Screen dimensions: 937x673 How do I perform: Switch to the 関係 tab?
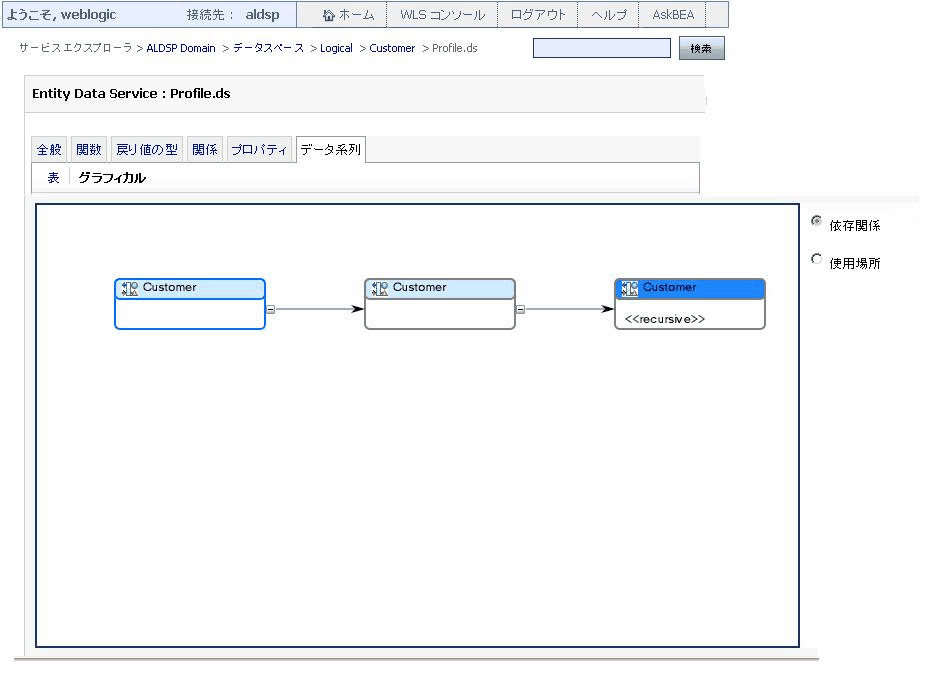(x=204, y=149)
